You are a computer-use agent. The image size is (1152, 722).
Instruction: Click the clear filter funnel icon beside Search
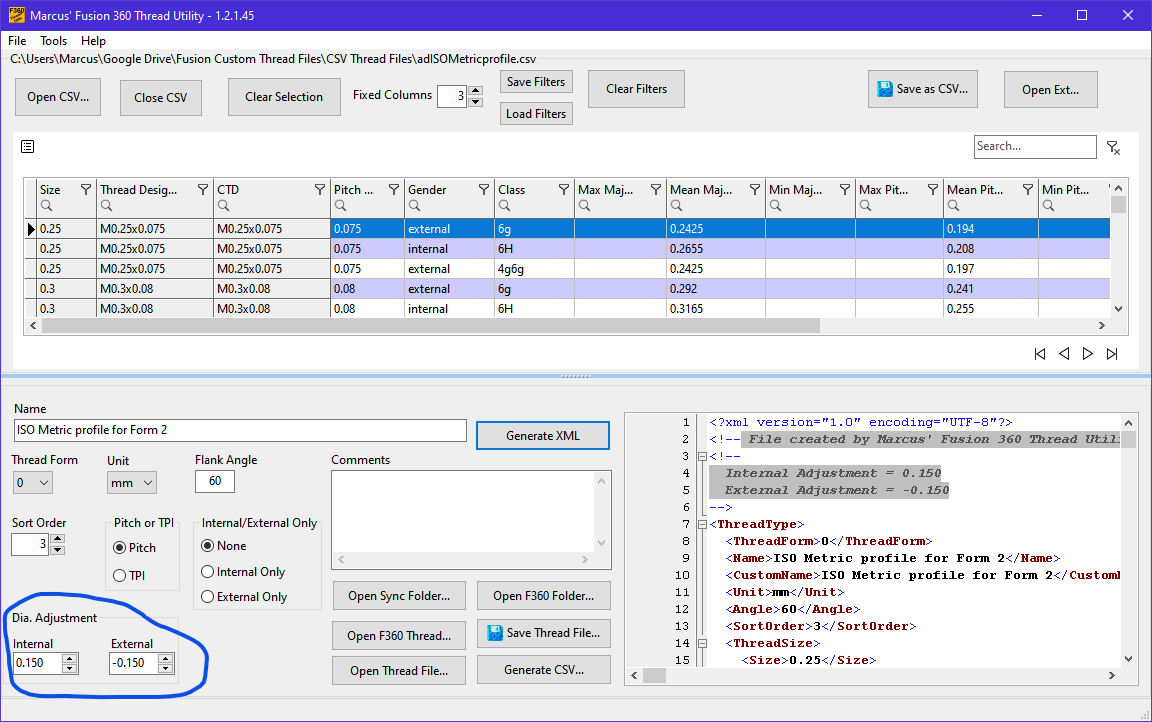(x=1113, y=148)
